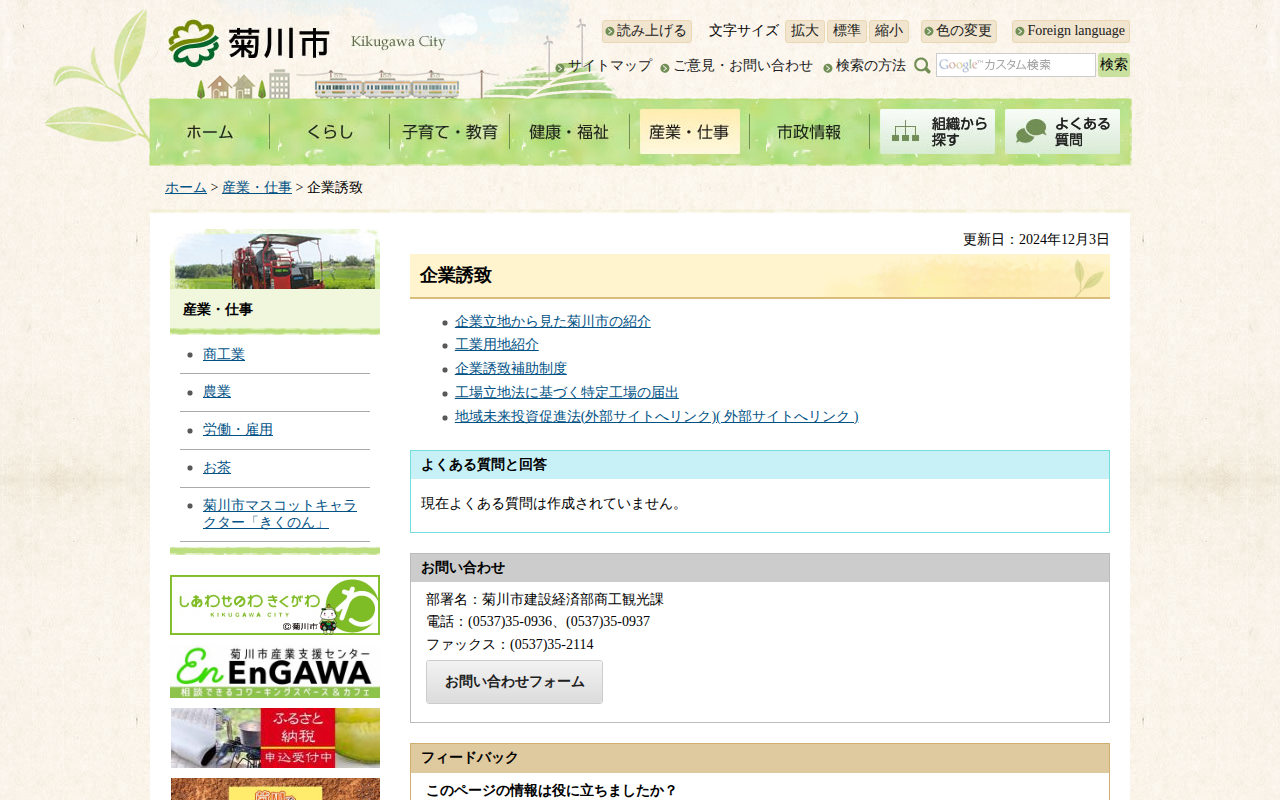
Task: Open 菊川市マスコットキャラクター「きくのん」 sidebar link
Action: [x=280, y=514]
